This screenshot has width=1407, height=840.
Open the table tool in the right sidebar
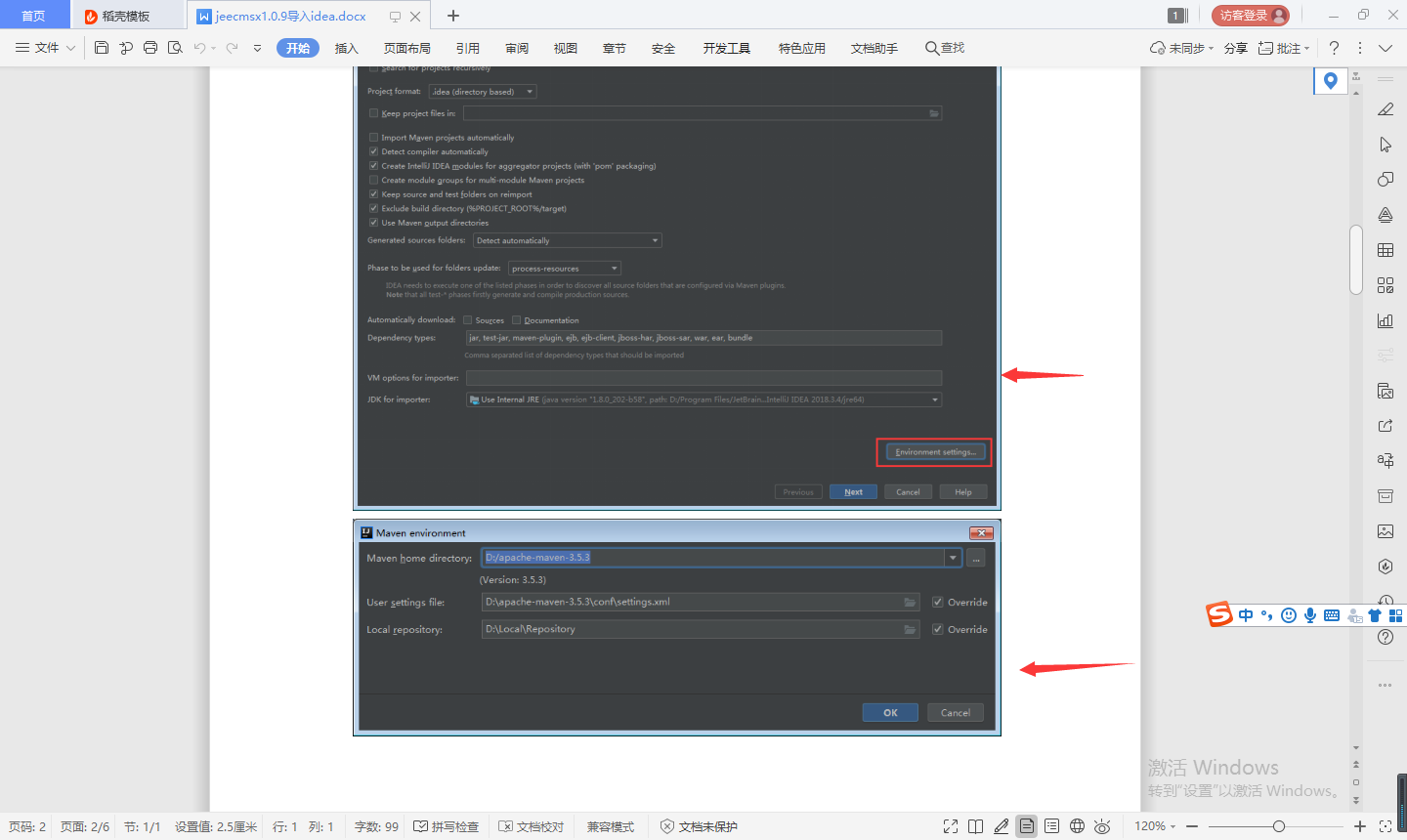click(x=1386, y=250)
